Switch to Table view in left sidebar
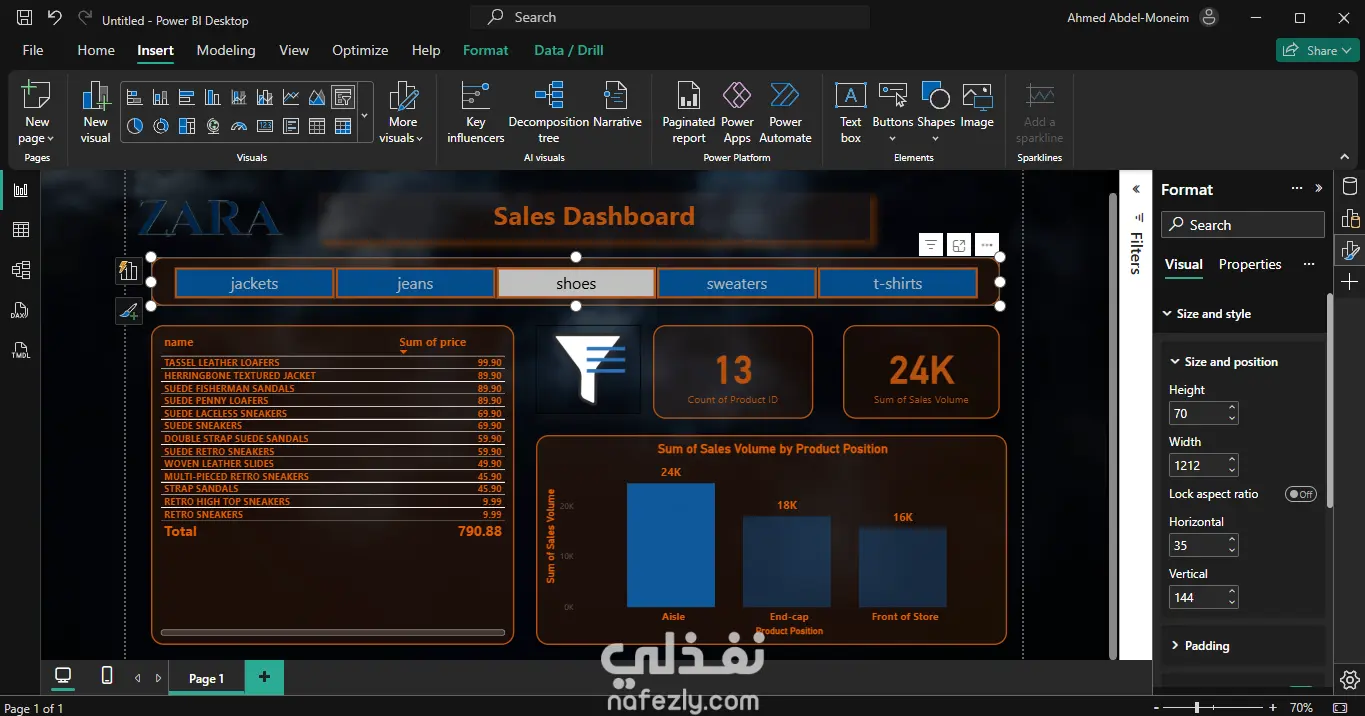 [x=20, y=230]
